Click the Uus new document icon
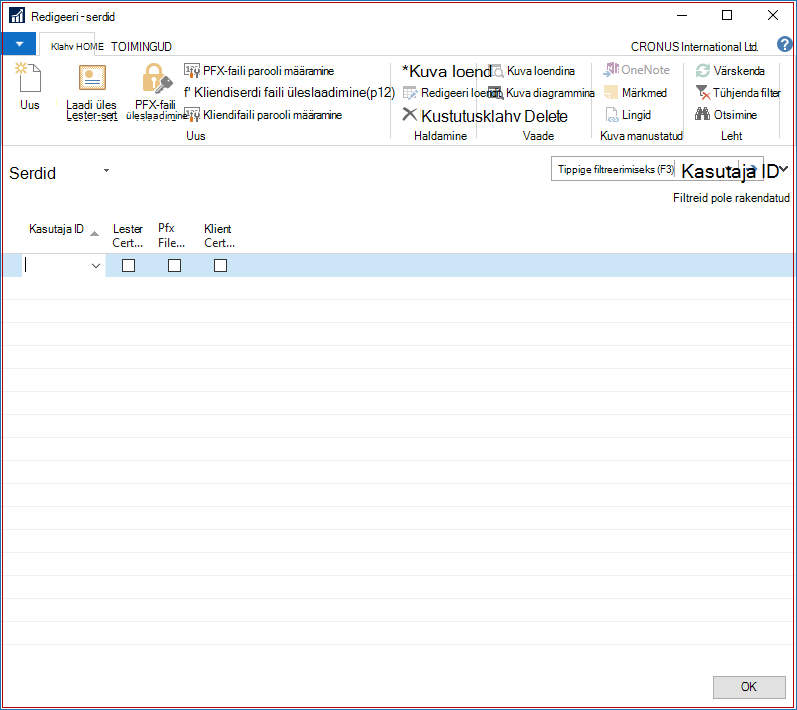The height and width of the screenshot is (710, 797). click(29, 77)
